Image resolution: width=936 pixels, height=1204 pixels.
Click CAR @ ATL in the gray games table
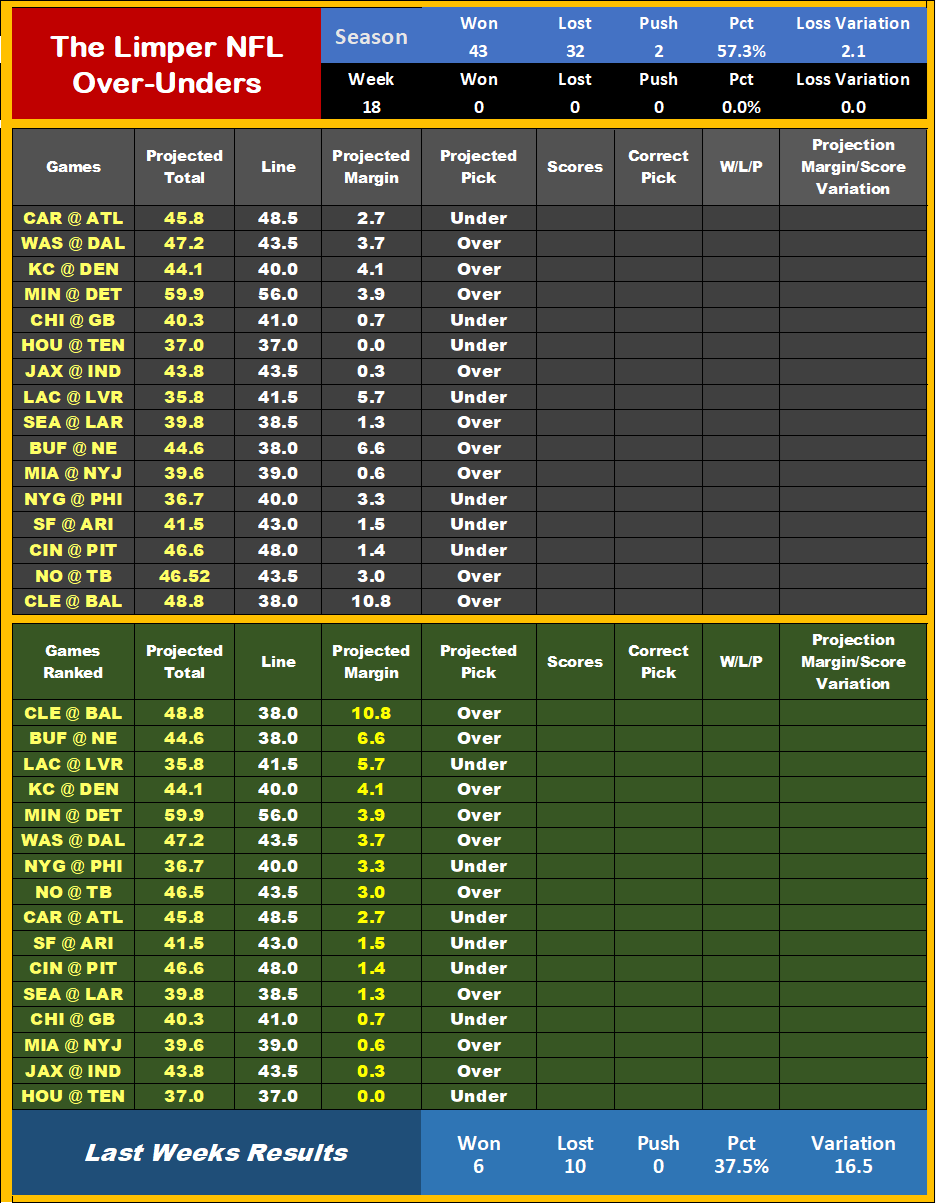pos(73,218)
